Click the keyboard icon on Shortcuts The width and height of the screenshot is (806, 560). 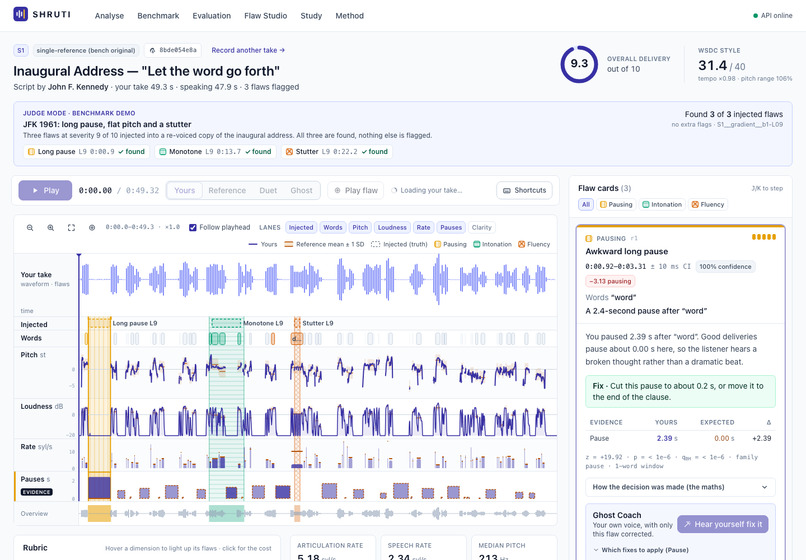[x=507, y=190]
